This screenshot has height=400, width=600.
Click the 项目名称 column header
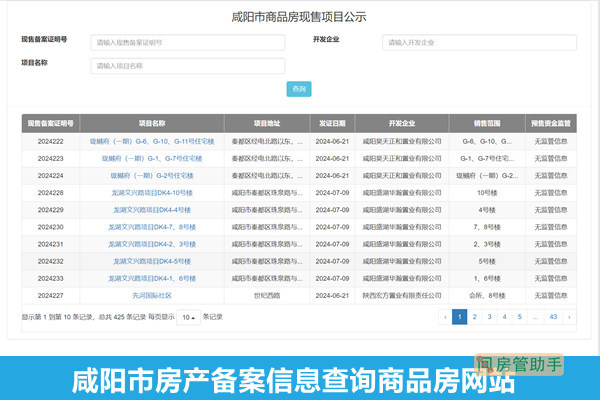pyautogui.click(x=152, y=123)
